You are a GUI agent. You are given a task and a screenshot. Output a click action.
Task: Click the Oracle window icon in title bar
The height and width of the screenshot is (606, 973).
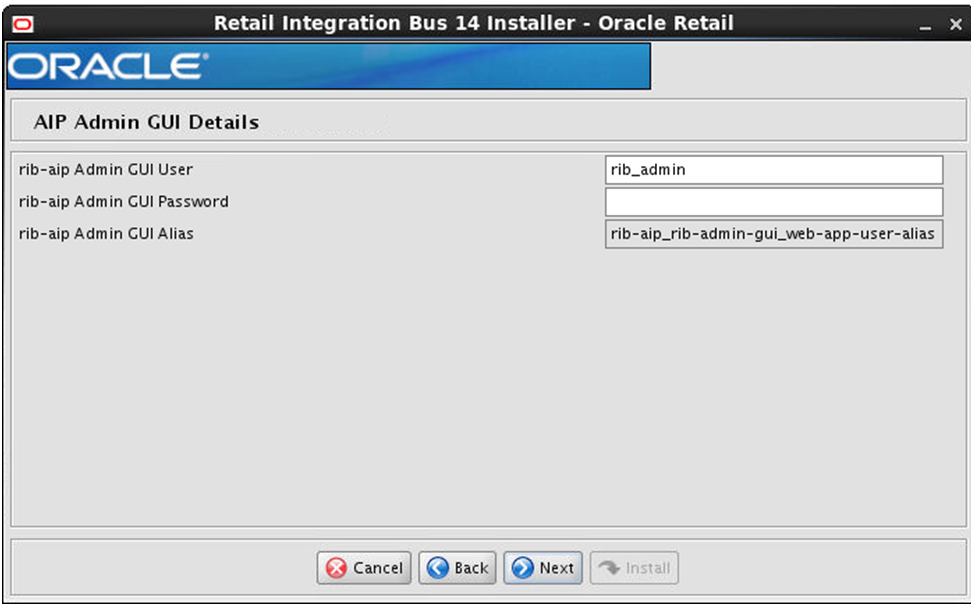pyautogui.click(x=23, y=24)
